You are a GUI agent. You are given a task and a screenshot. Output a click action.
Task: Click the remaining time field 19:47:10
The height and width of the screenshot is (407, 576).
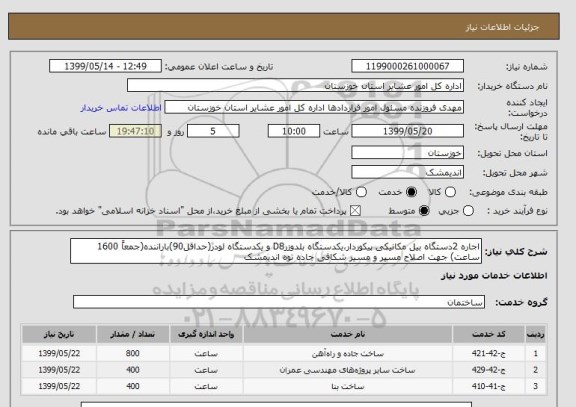(x=136, y=131)
